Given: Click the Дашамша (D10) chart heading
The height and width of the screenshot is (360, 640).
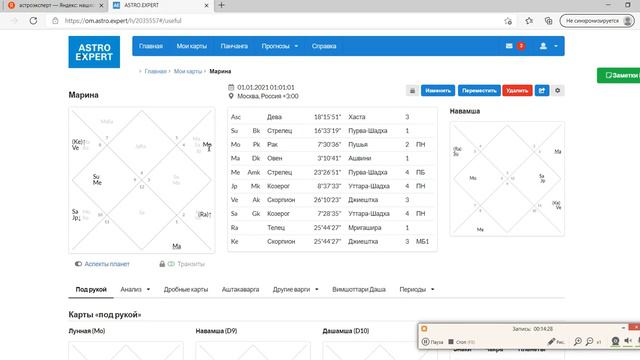Looking at the screenshot, I should [346, 331].
